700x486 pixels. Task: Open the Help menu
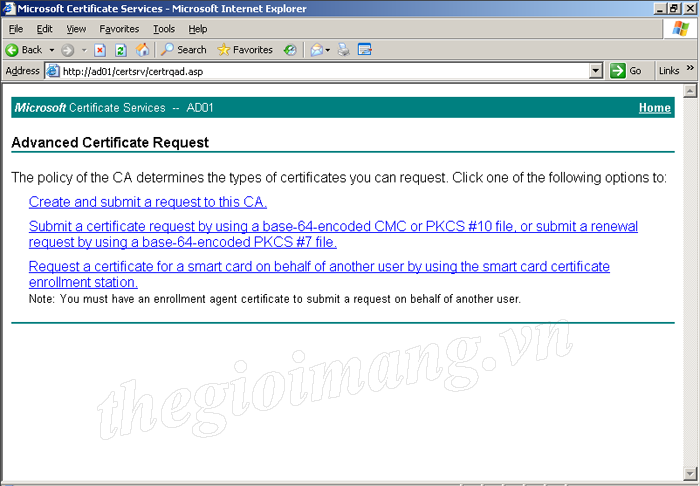pos(197,29)
